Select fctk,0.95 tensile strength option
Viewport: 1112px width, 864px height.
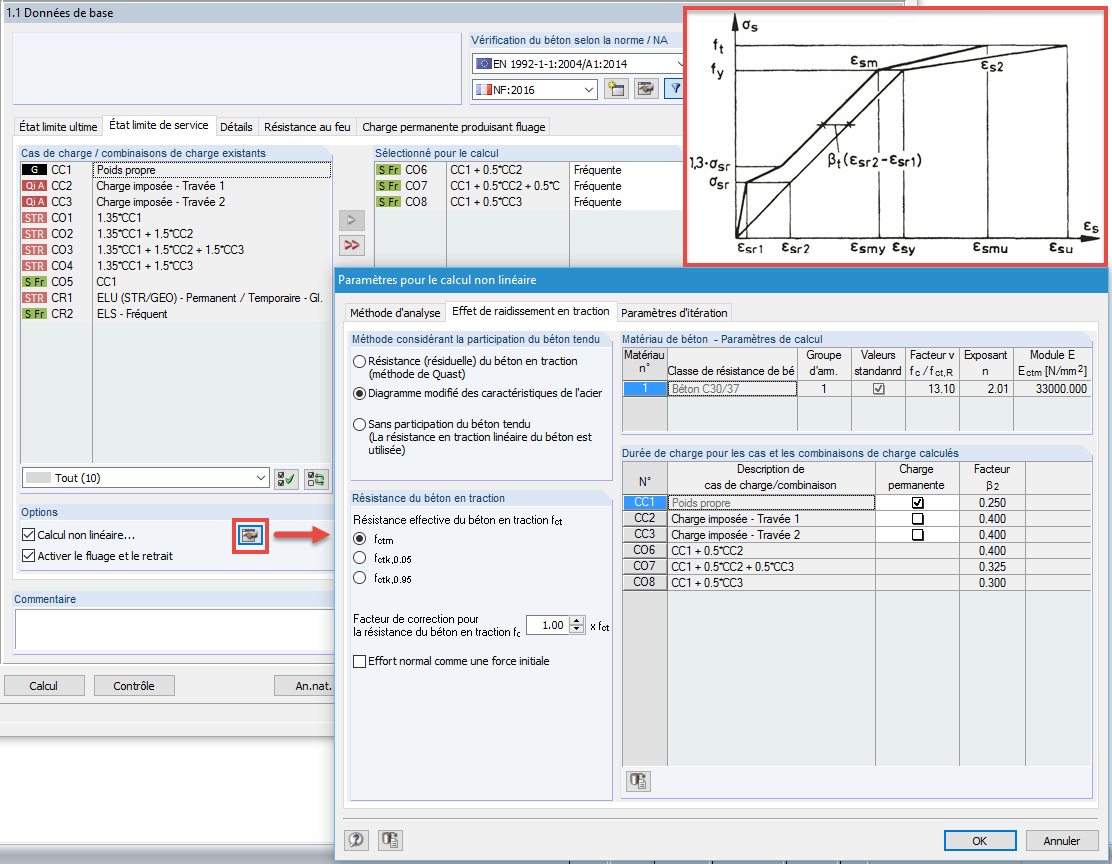click(x=360, y=578)
